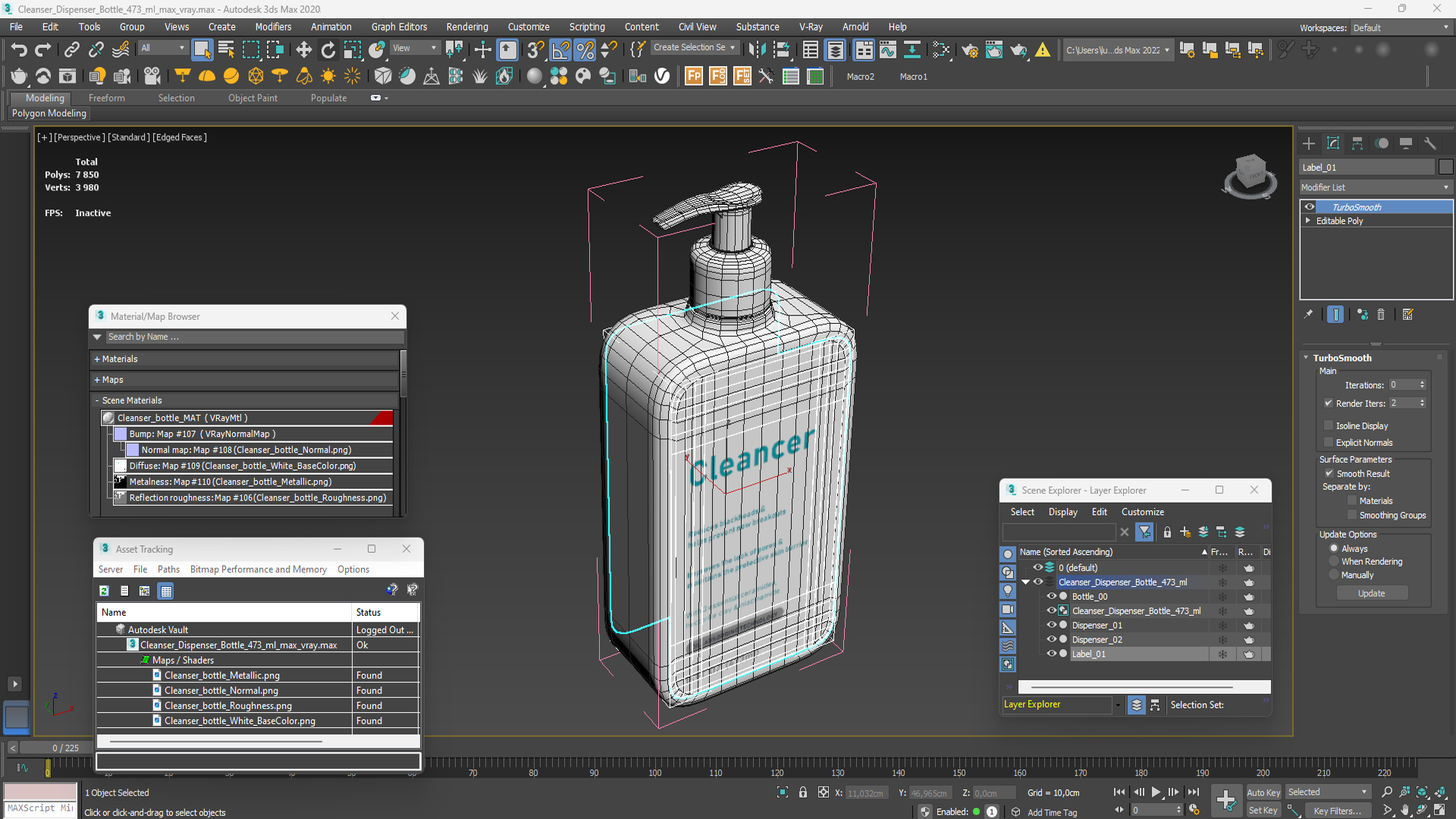Image resolution: width=1456 pixels, height=819 pixels.
Task: Open the Workspaces Default dropdown
Action: (1401, 28)
